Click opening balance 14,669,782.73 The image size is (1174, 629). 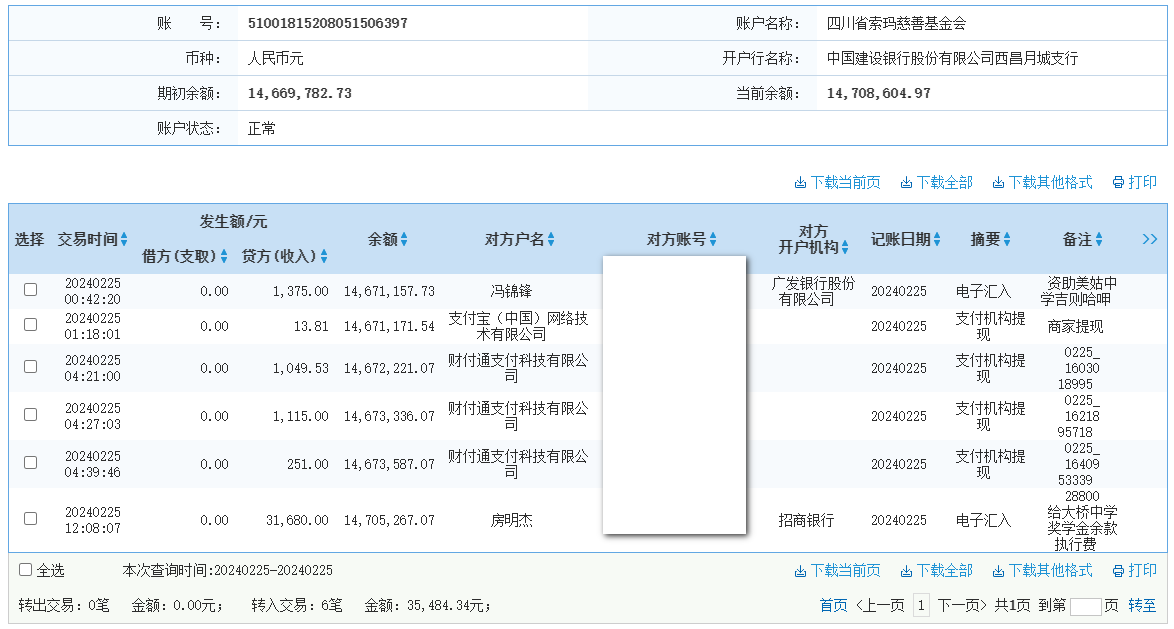pos(299,94)
